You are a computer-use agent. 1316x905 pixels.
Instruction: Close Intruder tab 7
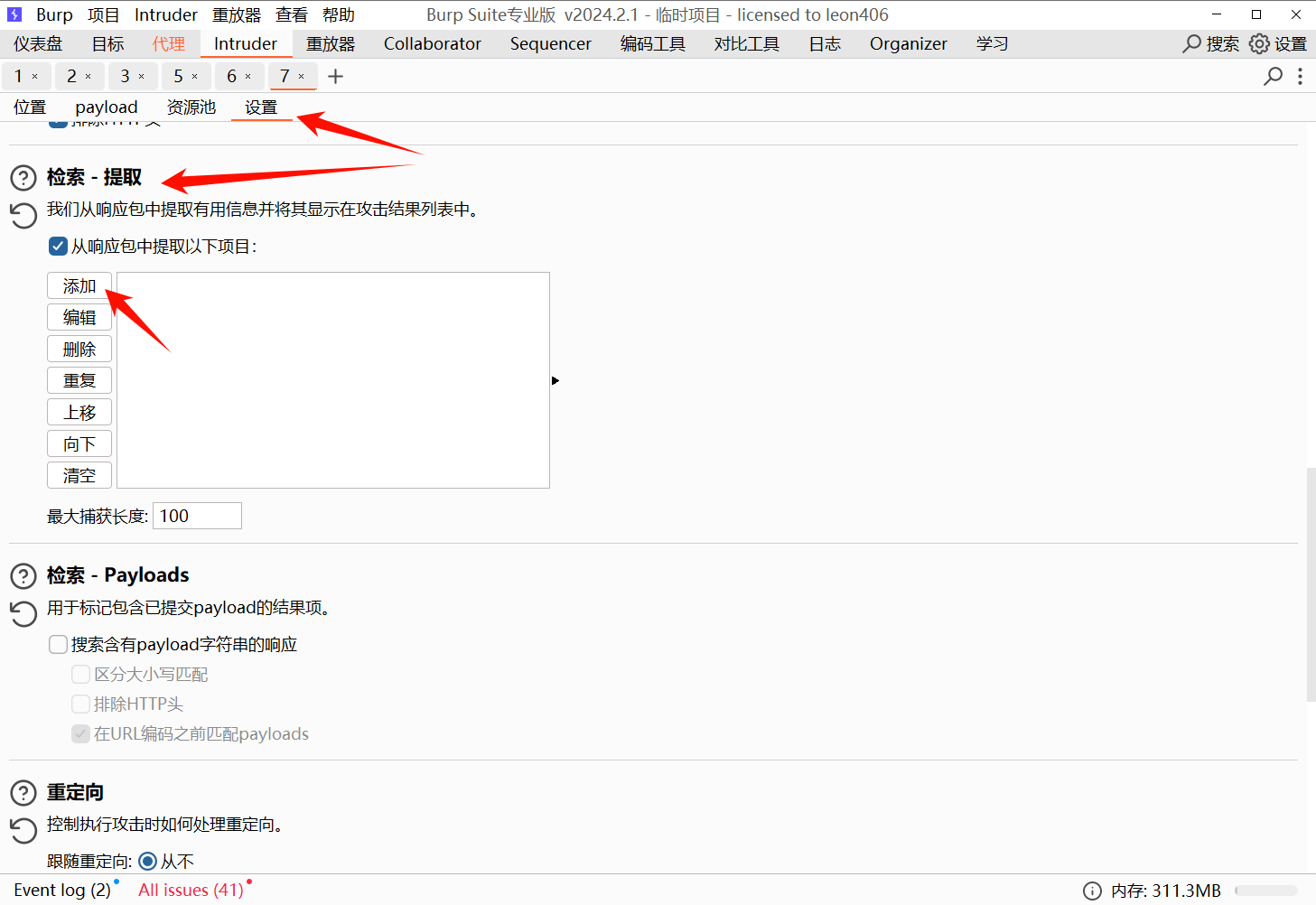coord(302,77)
